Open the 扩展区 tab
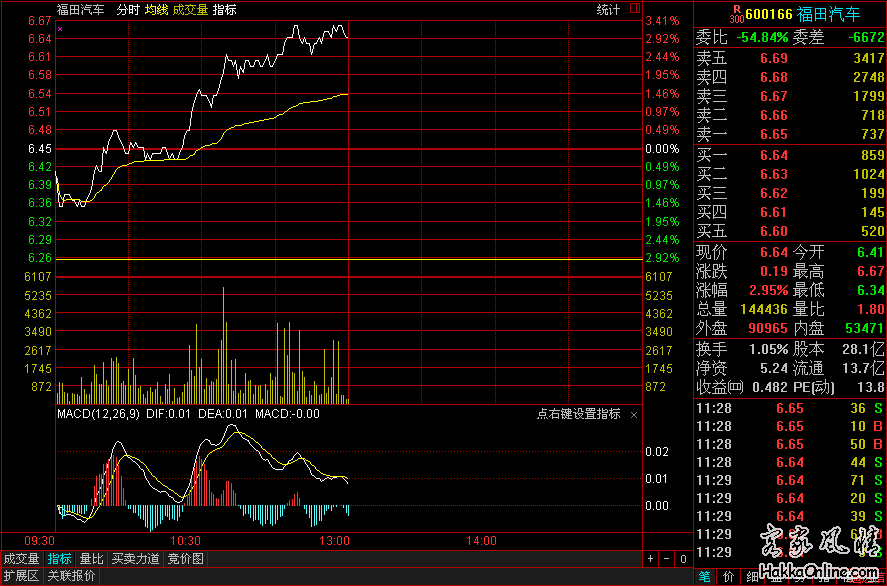The image size is (887, 586). pos(21,576)
